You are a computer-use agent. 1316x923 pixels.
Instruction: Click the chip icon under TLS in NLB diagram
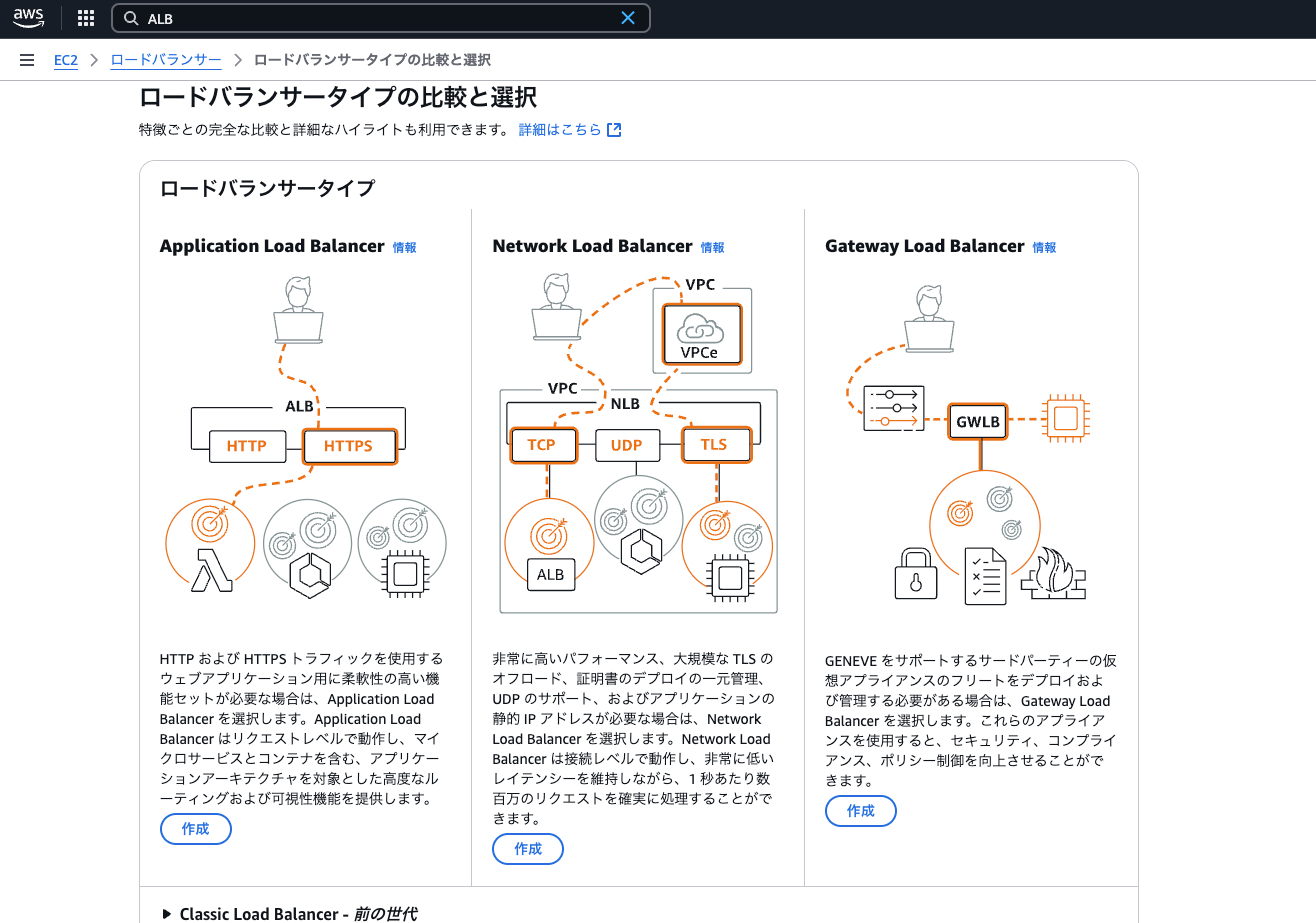click(729, 577)
